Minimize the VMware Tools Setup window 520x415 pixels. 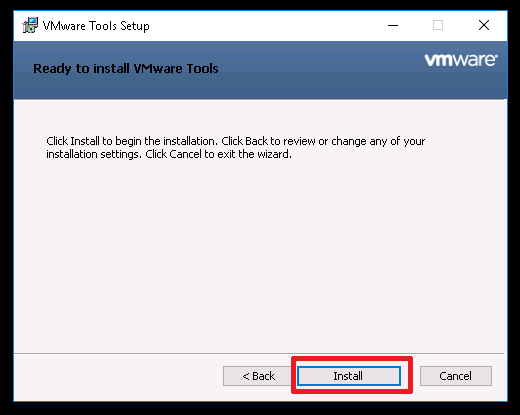[x=393, y=25]
